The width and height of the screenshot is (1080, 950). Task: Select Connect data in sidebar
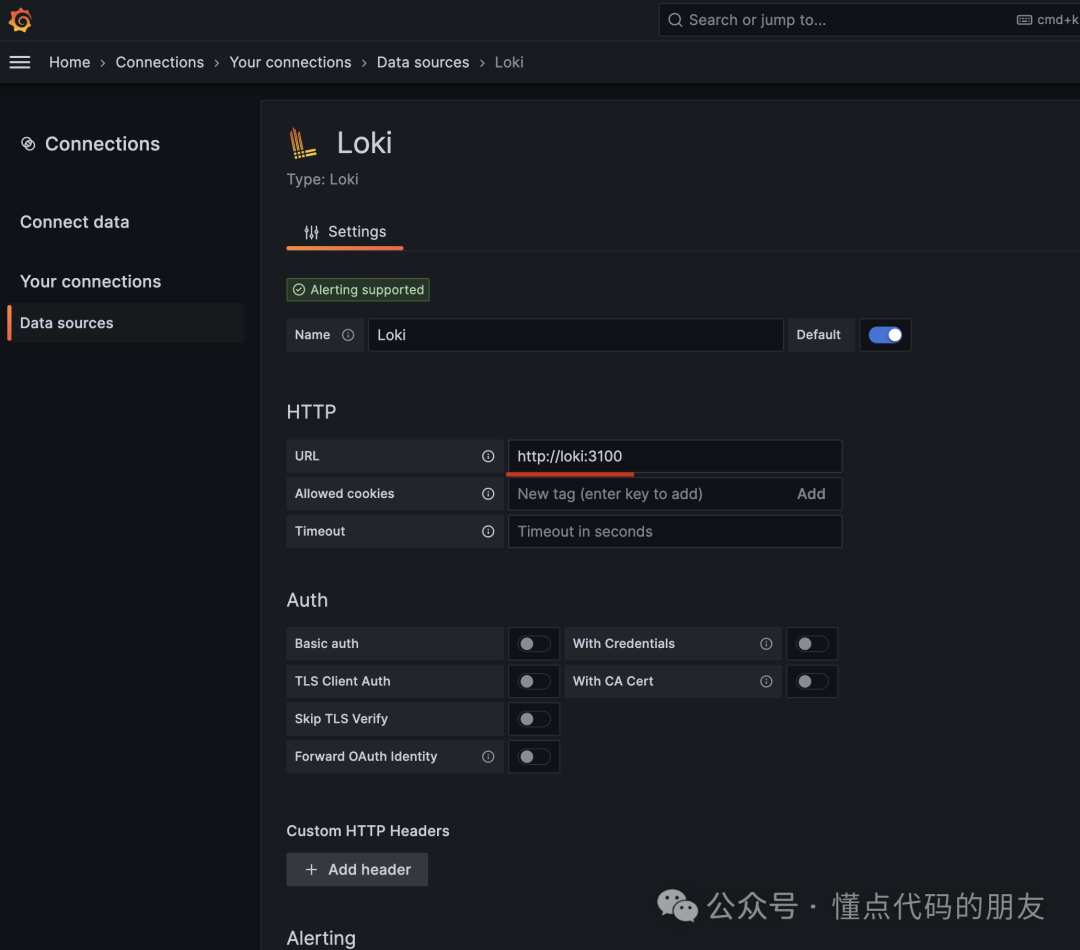click(x=74, y=222)
